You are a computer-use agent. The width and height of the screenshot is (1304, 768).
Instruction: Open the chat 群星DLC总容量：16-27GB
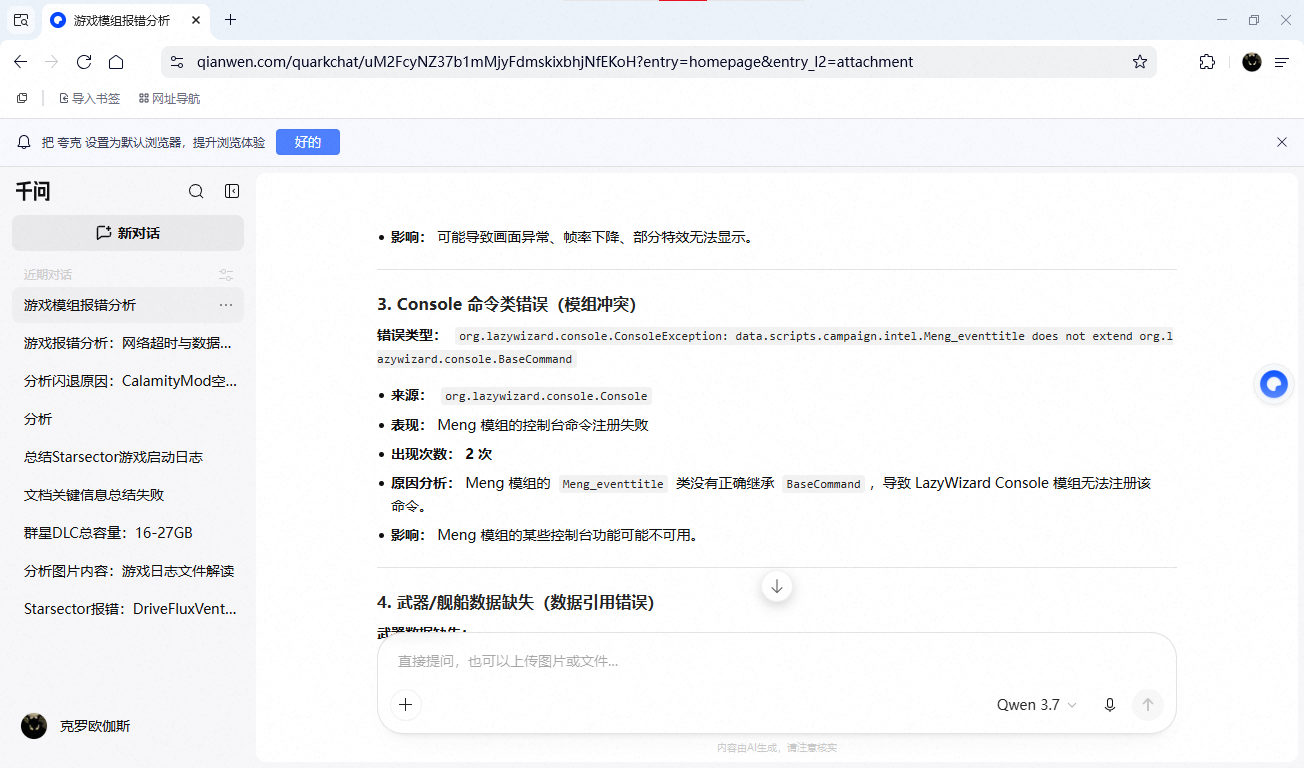(x=128, y=533)
